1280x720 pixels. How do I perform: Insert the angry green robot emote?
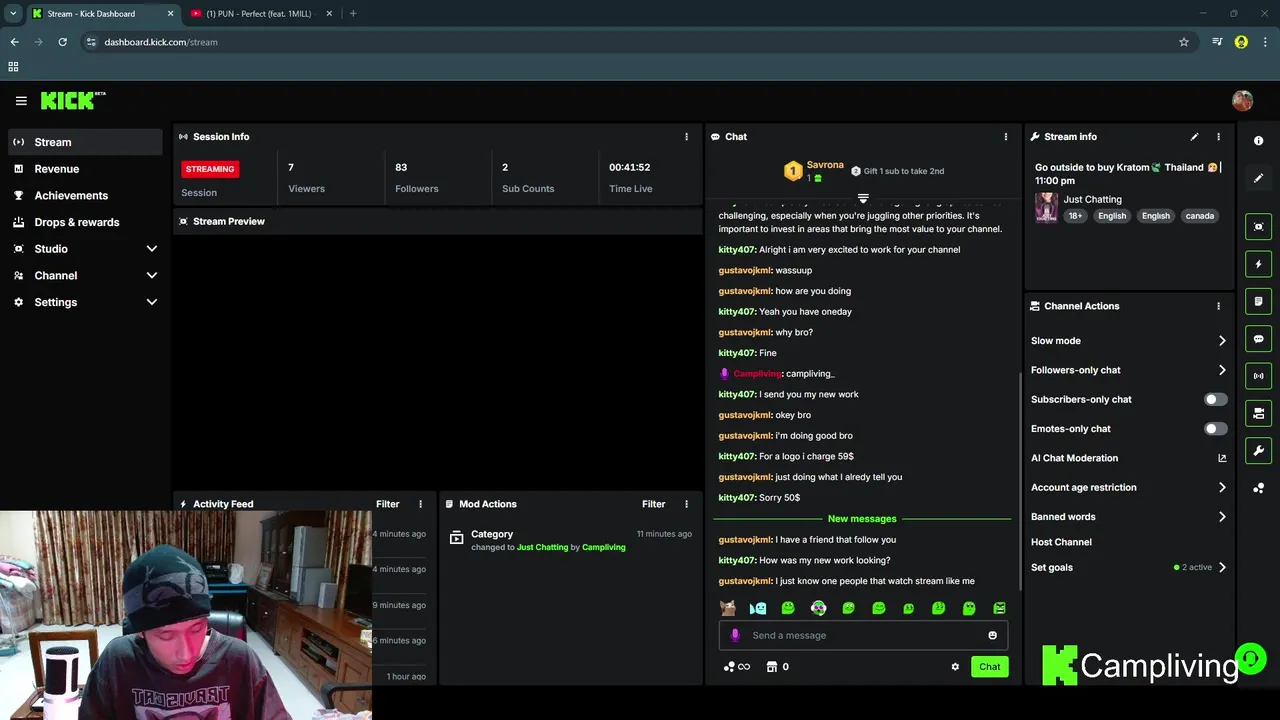(999, 608)
